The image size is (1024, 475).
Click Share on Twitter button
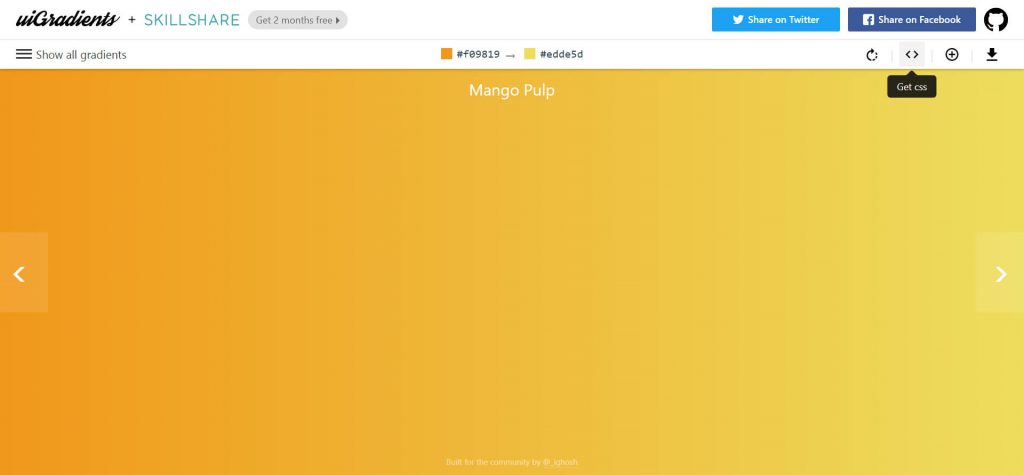coord(775,20)
